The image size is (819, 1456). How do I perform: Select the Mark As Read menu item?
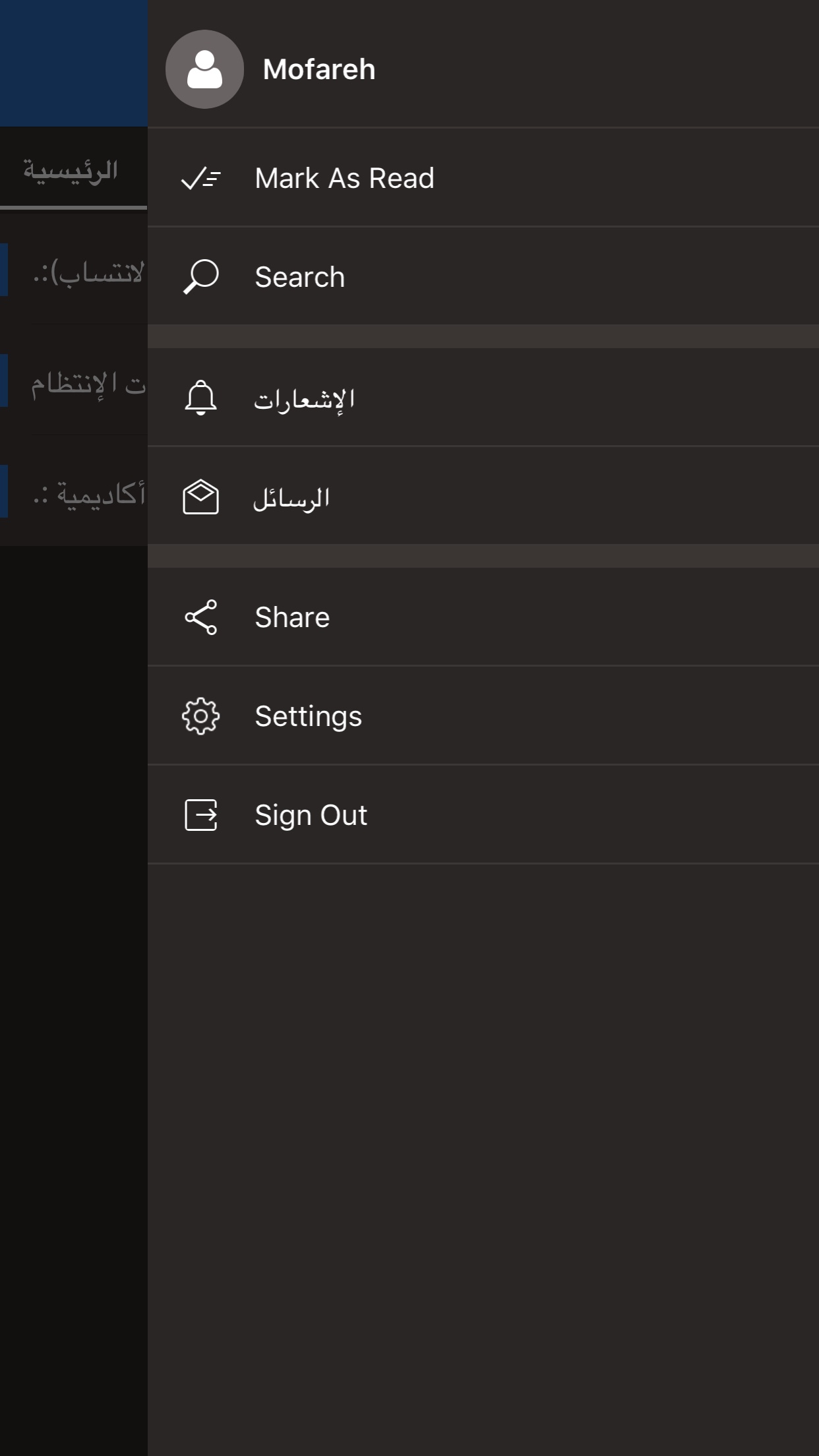pyautogui.click(x=483, y=178)
